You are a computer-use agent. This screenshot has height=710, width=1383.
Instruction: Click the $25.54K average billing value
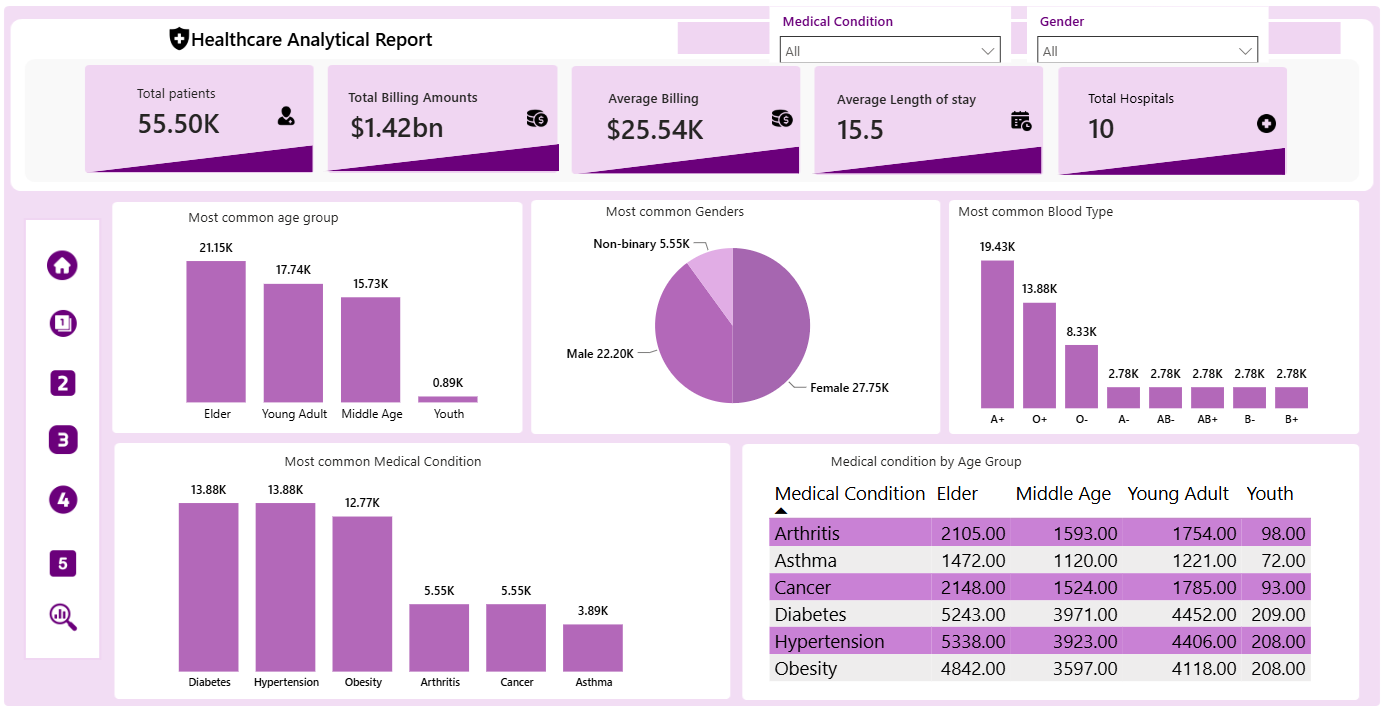[655, 129]
